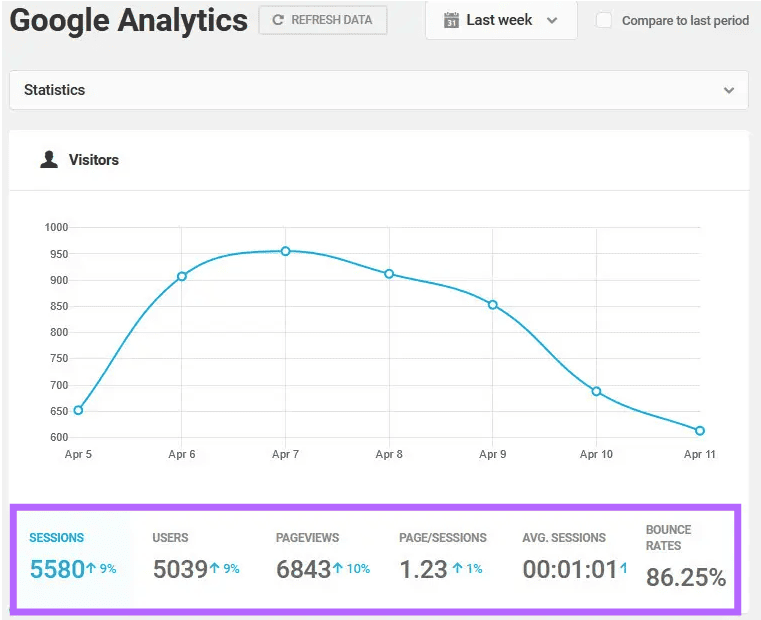Click the Users up-arrow trend icon
Screen dimensions: 761x620
pyautogui.click(x=214, y=568)
